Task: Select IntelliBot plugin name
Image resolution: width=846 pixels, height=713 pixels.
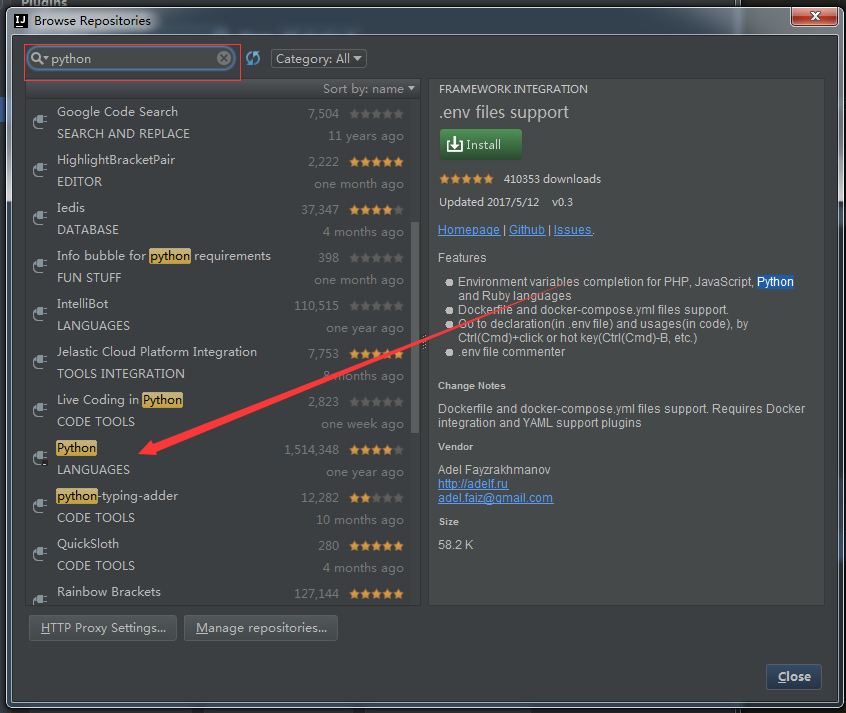Action: [83, 304]
